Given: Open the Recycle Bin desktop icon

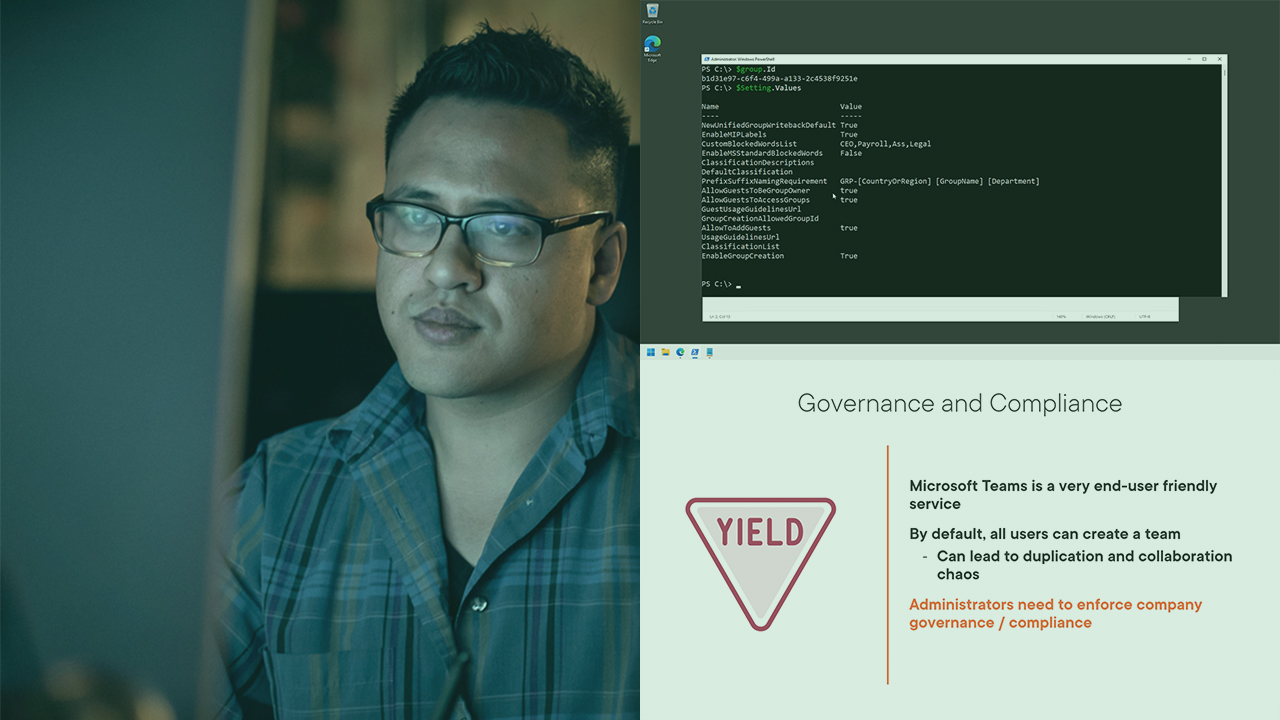Looking at the screenshot, I should (652, 12).
